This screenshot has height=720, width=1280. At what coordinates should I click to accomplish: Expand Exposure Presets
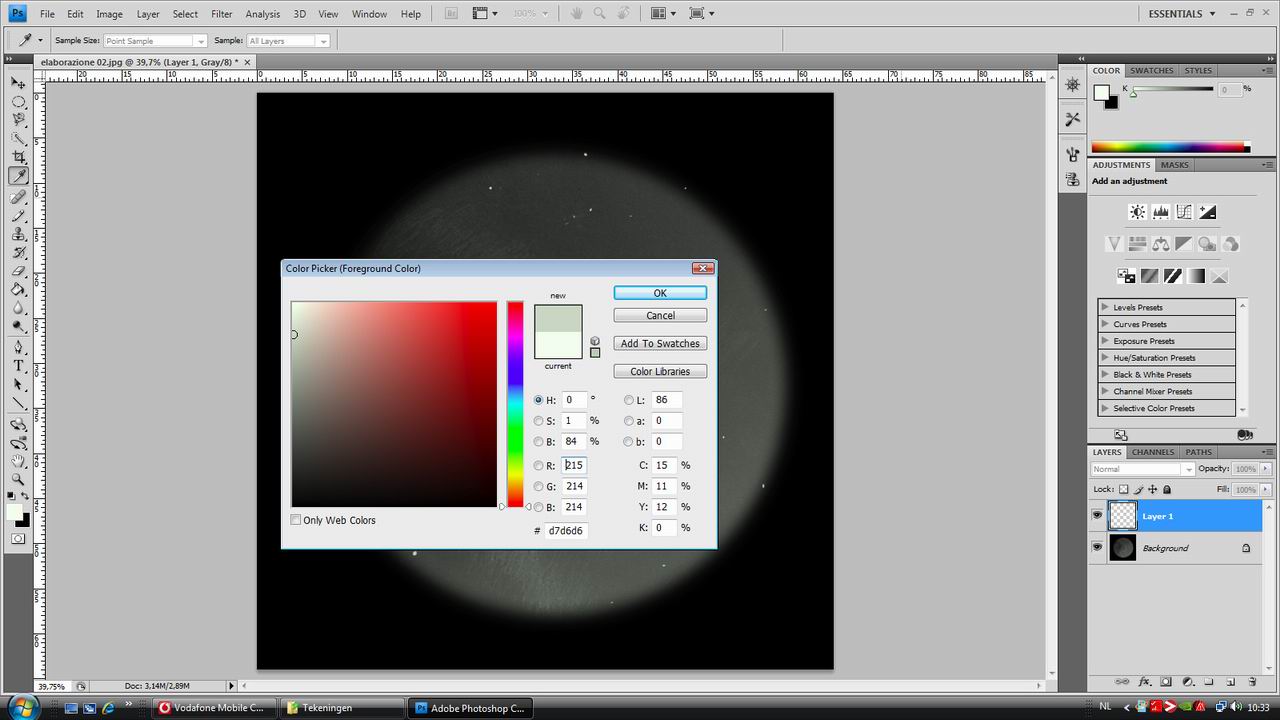coord(1104,341)
